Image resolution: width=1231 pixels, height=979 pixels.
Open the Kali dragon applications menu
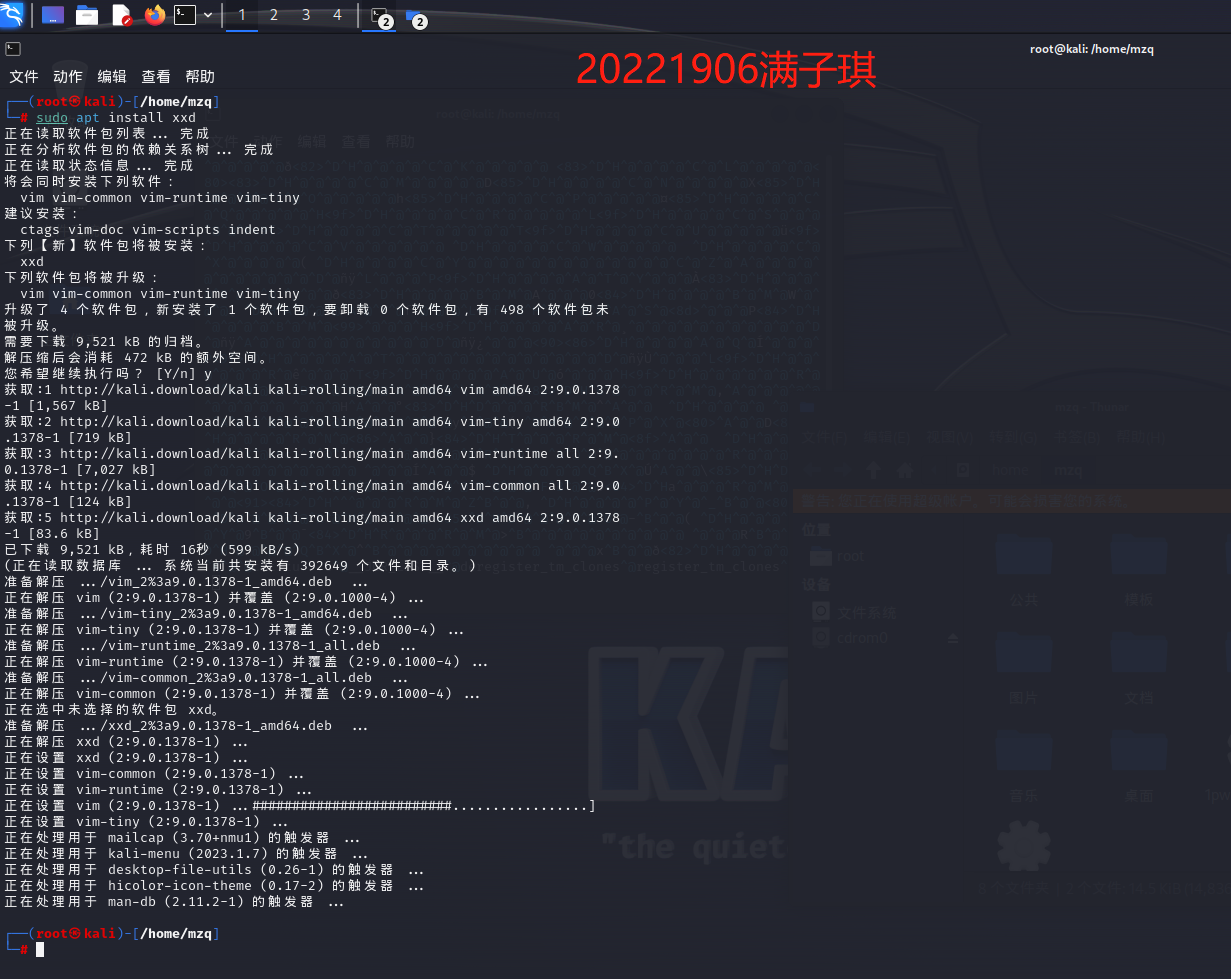pyautogui.click(x=12, y=15)
